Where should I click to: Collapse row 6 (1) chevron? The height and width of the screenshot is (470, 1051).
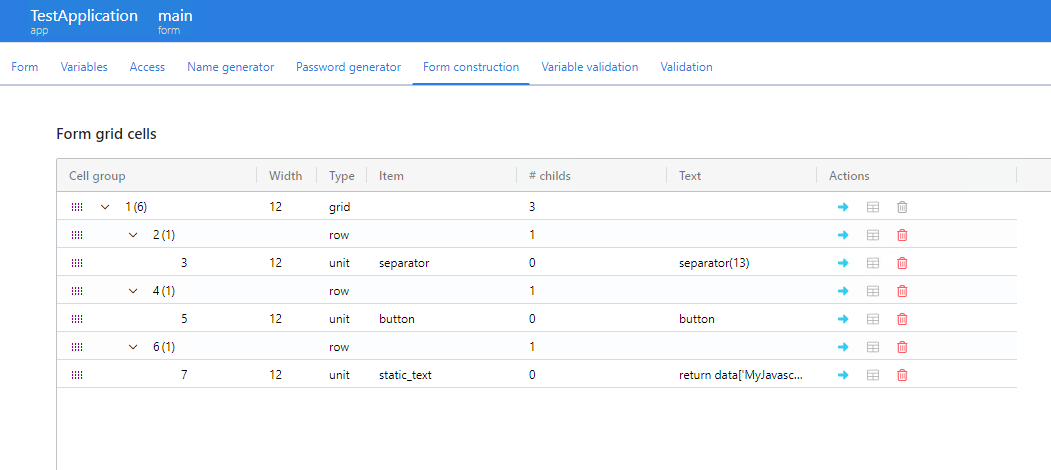click(133, 347)
